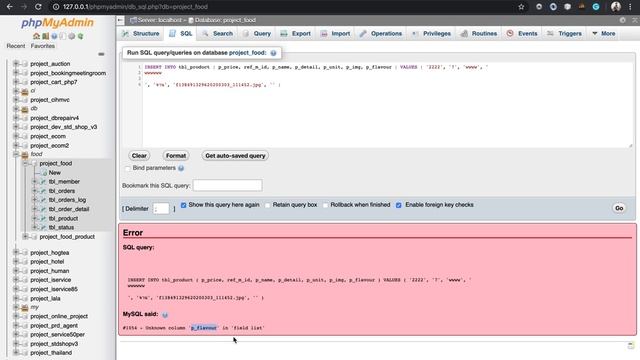Switch to the Structure tab
The height and width of the screenshot is (360, 640).
141,33
